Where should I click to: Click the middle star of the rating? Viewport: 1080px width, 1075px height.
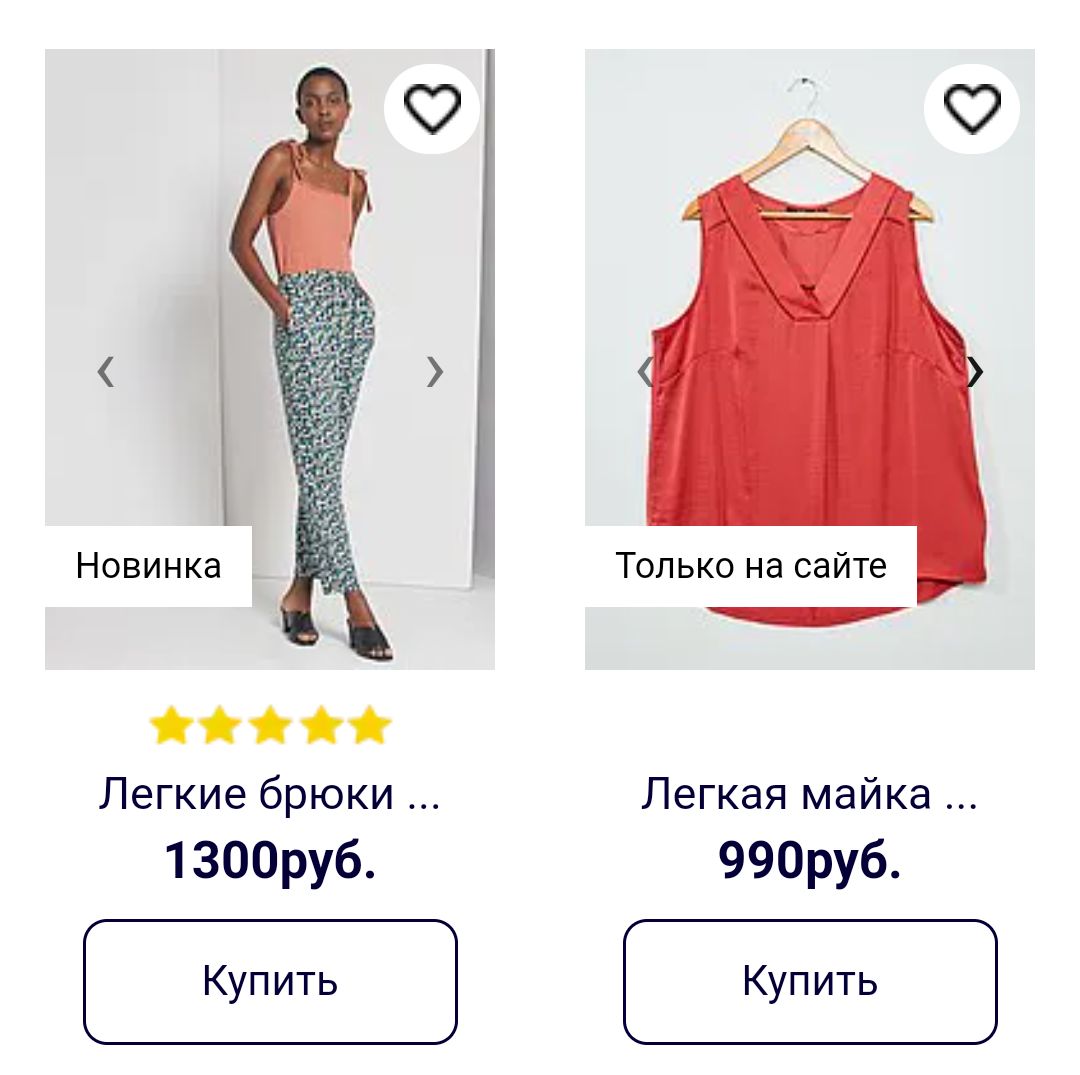click(270, 725)
